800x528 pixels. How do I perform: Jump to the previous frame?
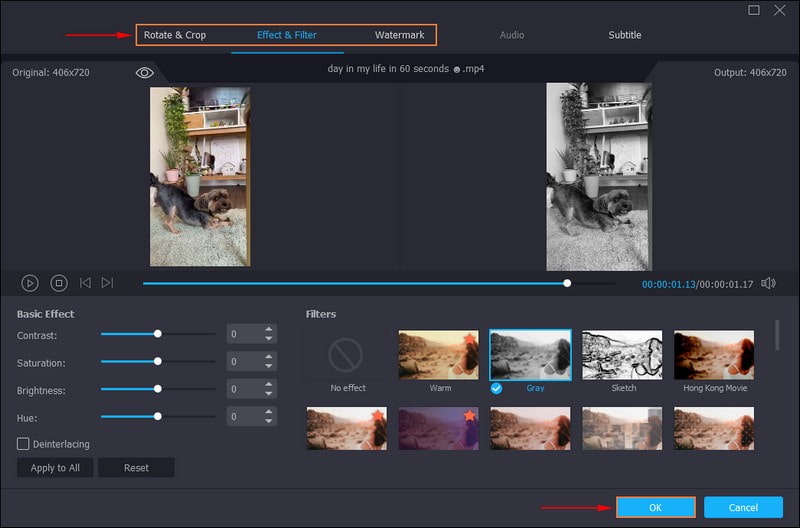[x=85, y=283]
